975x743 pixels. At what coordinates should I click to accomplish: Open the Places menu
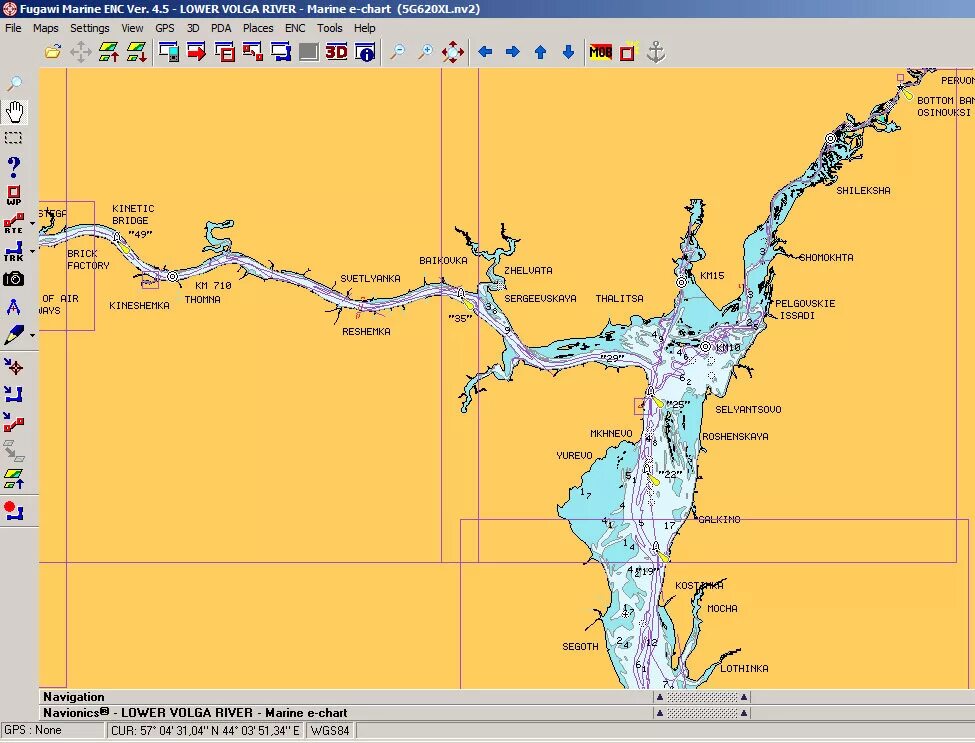pos(258,28)
